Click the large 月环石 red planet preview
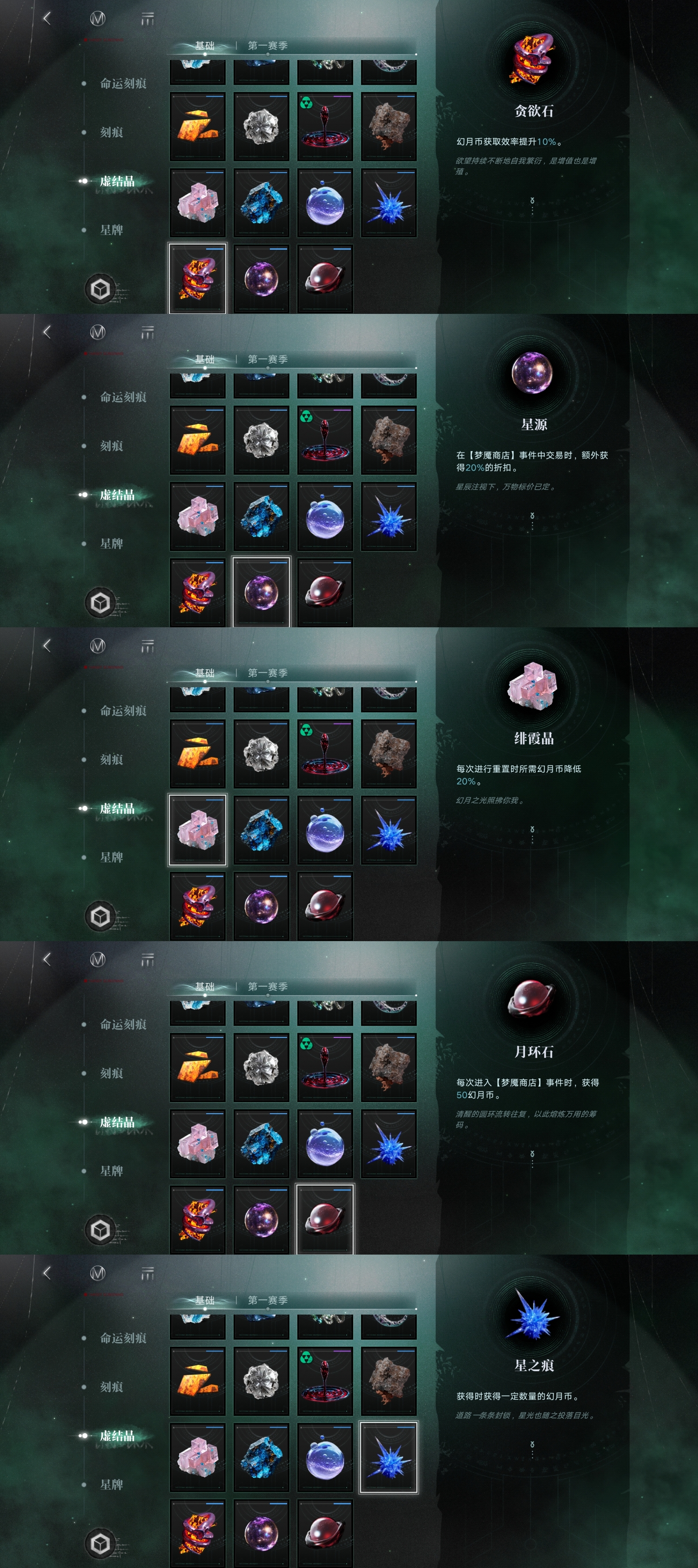Viewport: 698px width, 1568px height. 532,999
